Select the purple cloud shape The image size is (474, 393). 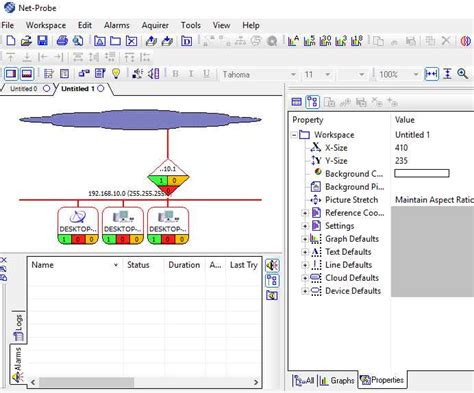tap(140, 120)
